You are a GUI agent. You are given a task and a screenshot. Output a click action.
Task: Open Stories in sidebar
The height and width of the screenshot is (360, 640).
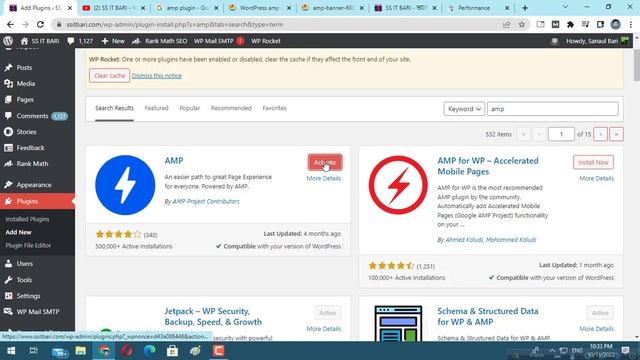point(26,132)
